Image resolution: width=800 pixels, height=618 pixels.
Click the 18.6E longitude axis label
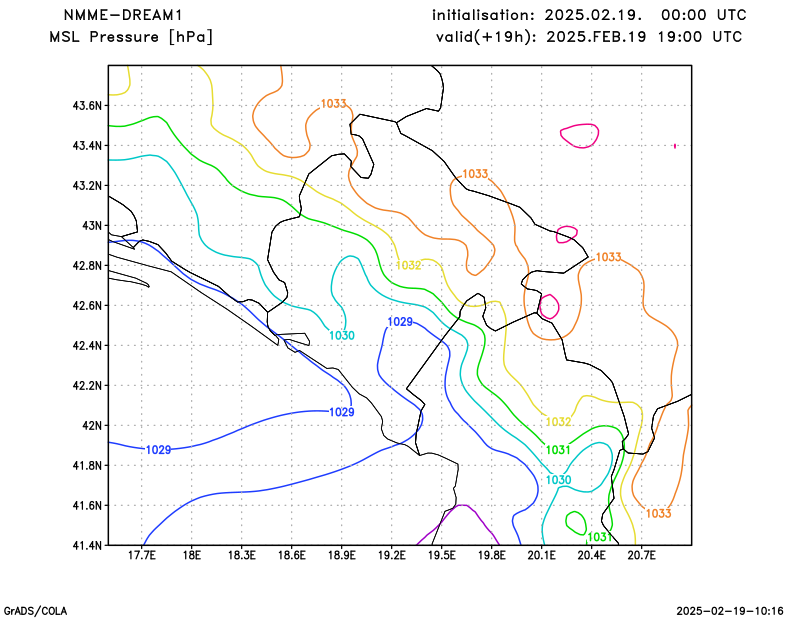pos(292,555)
